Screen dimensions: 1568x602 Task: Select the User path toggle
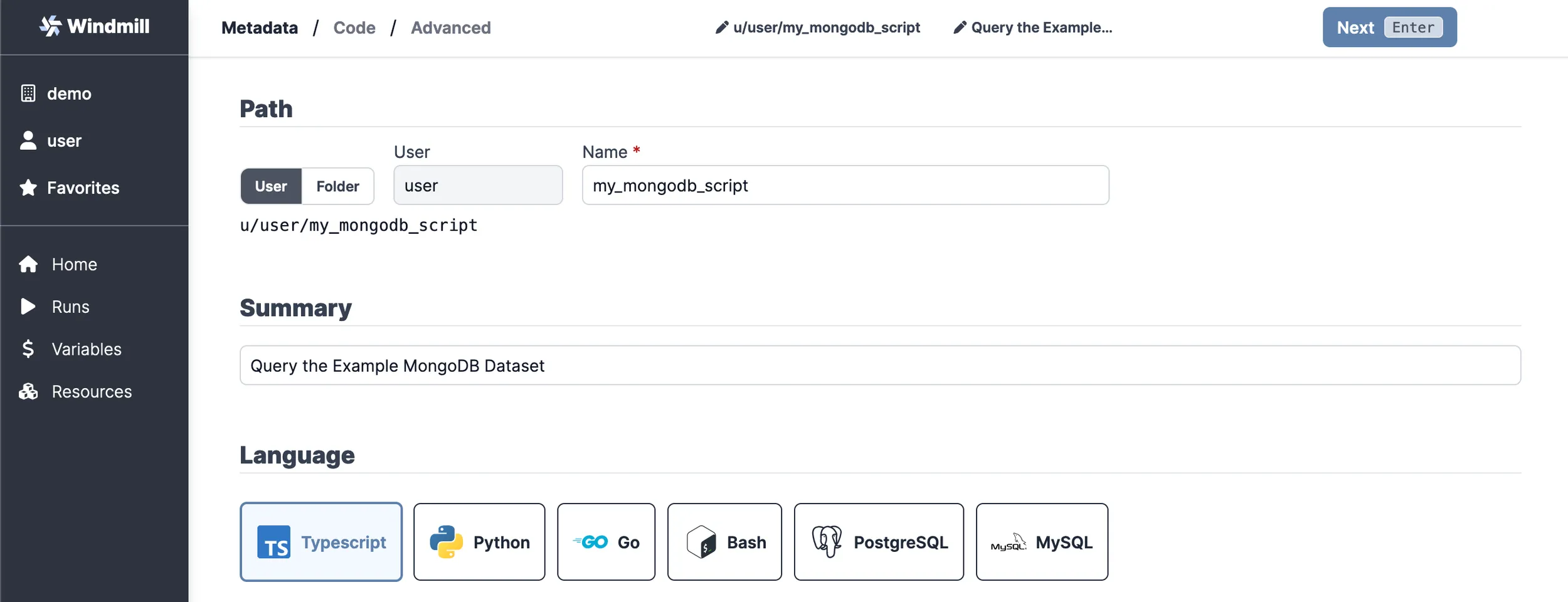(x=271, y=186)
